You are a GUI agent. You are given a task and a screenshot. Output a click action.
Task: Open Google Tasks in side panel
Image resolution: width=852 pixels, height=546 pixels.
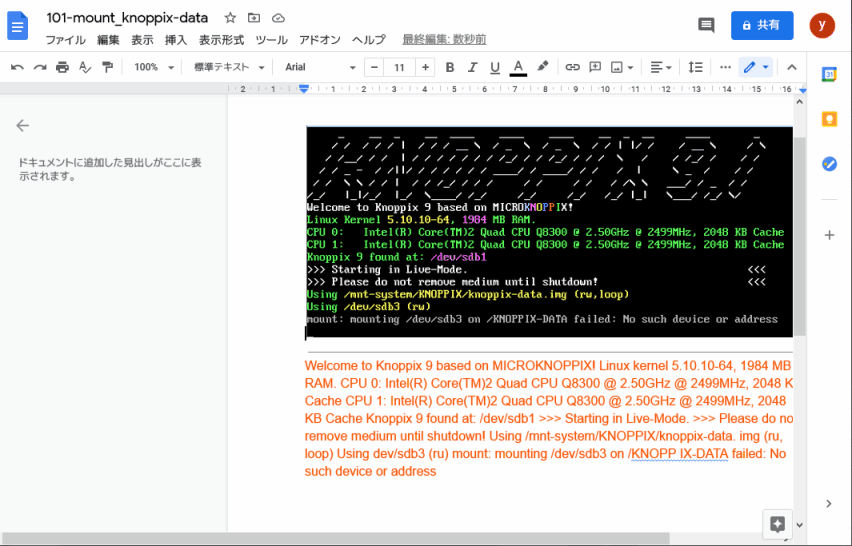pos(829,163)
